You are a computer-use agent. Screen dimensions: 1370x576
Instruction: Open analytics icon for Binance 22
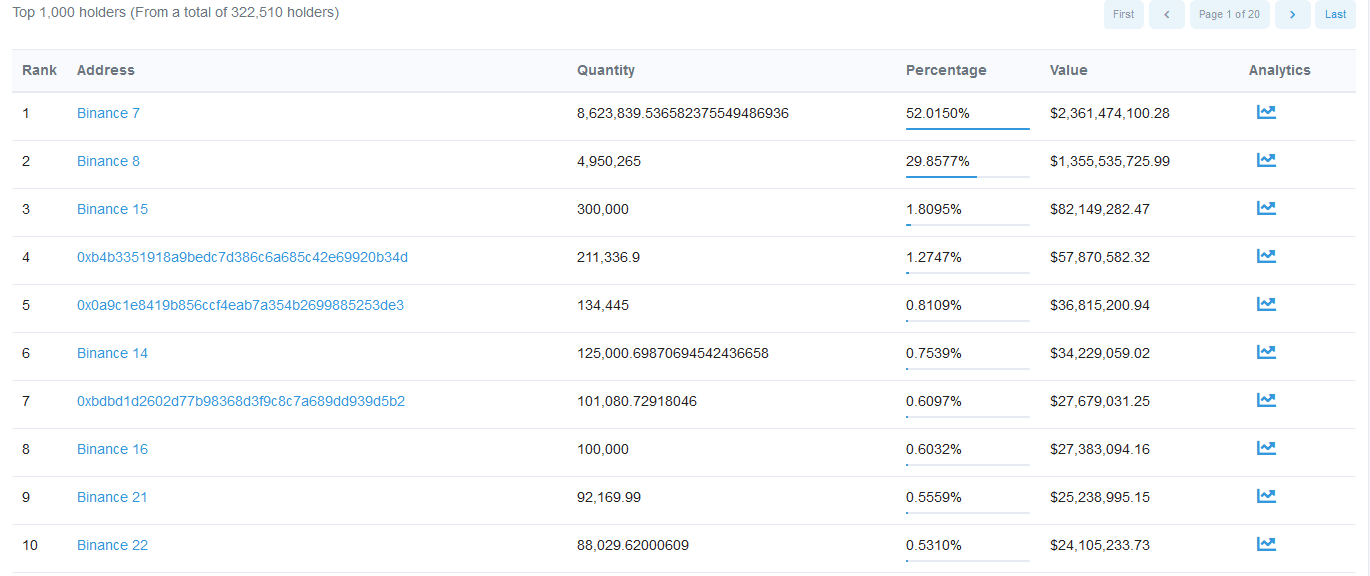point(1266,545)
